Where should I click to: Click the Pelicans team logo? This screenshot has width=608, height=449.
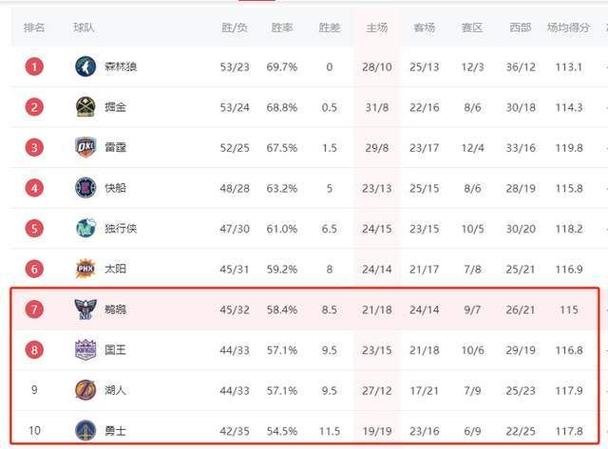coord(85,309)
